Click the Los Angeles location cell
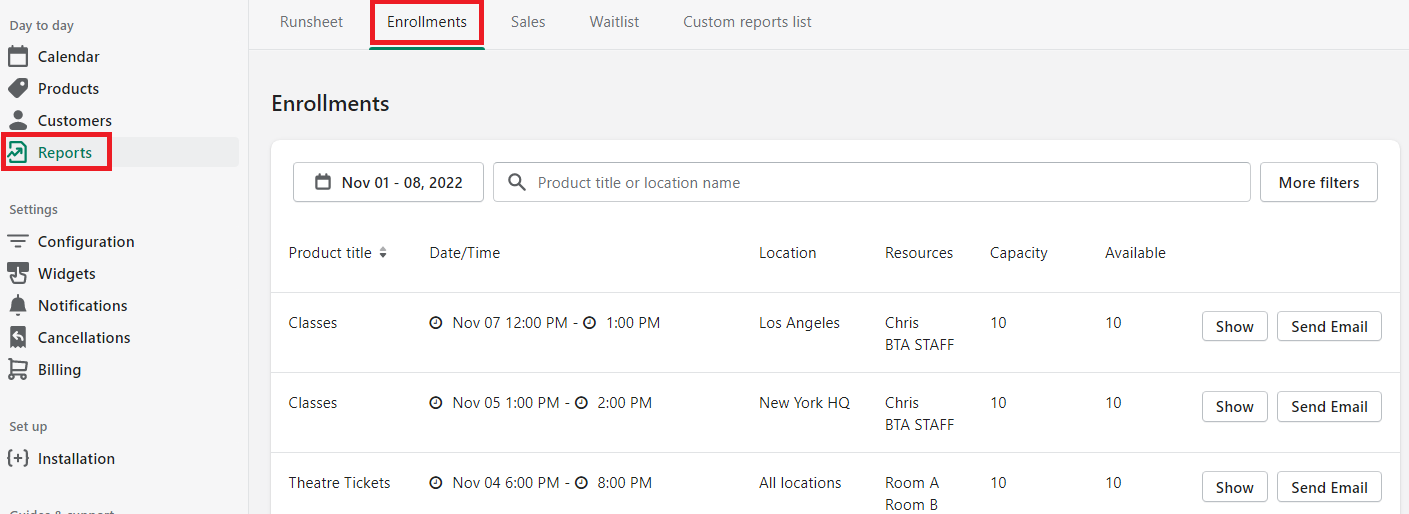 799,323
